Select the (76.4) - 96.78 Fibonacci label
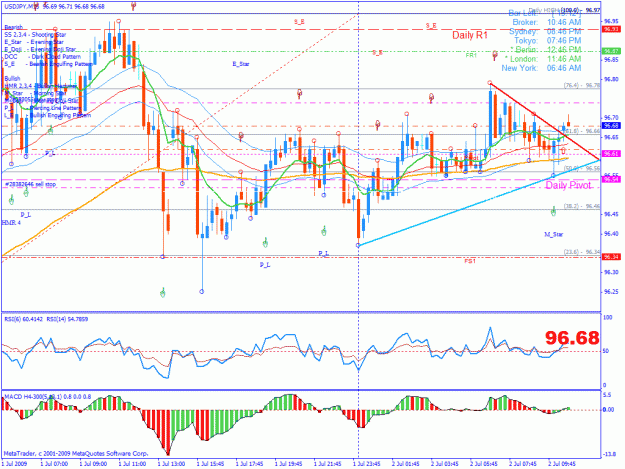625x469 pixels. click(x=582, y=85)
